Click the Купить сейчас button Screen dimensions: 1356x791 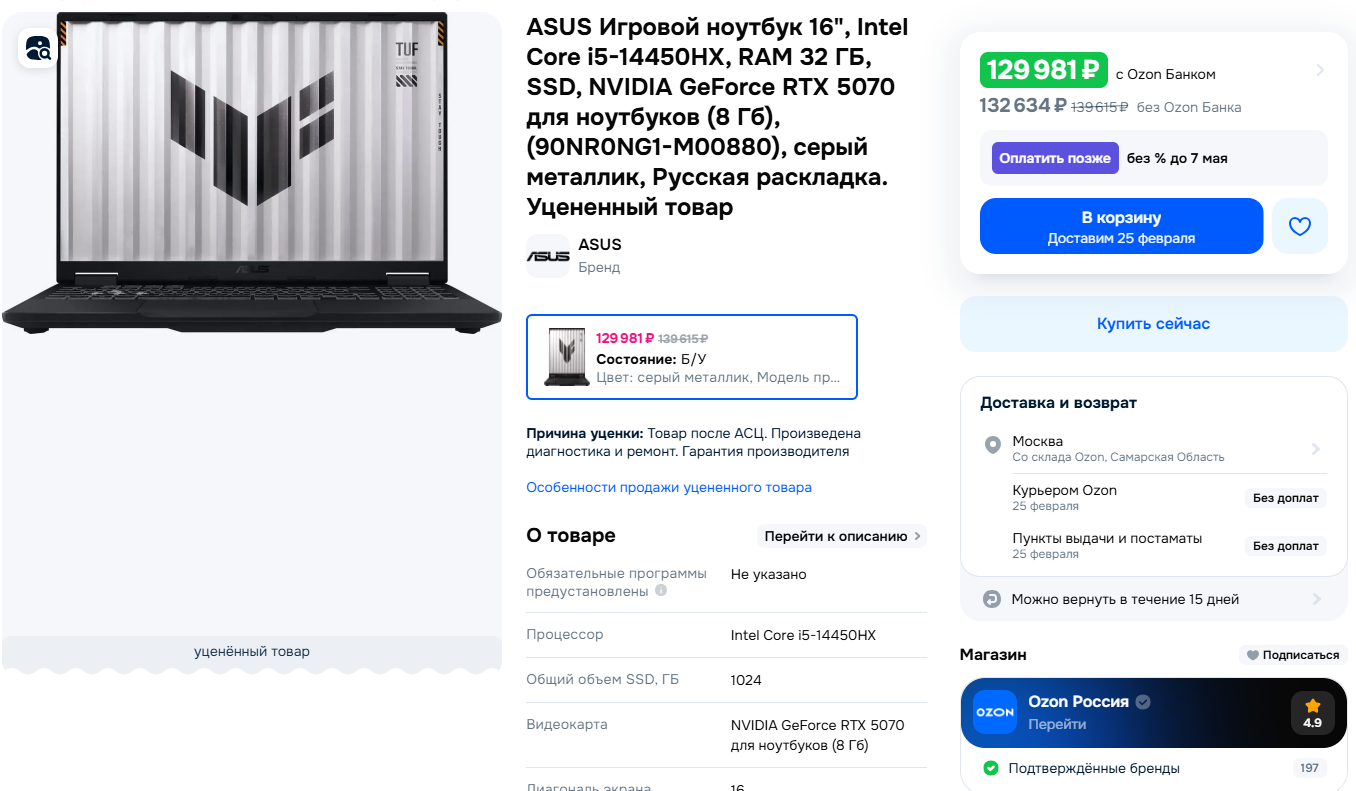pyautogui.click(x=1153, y=324)
